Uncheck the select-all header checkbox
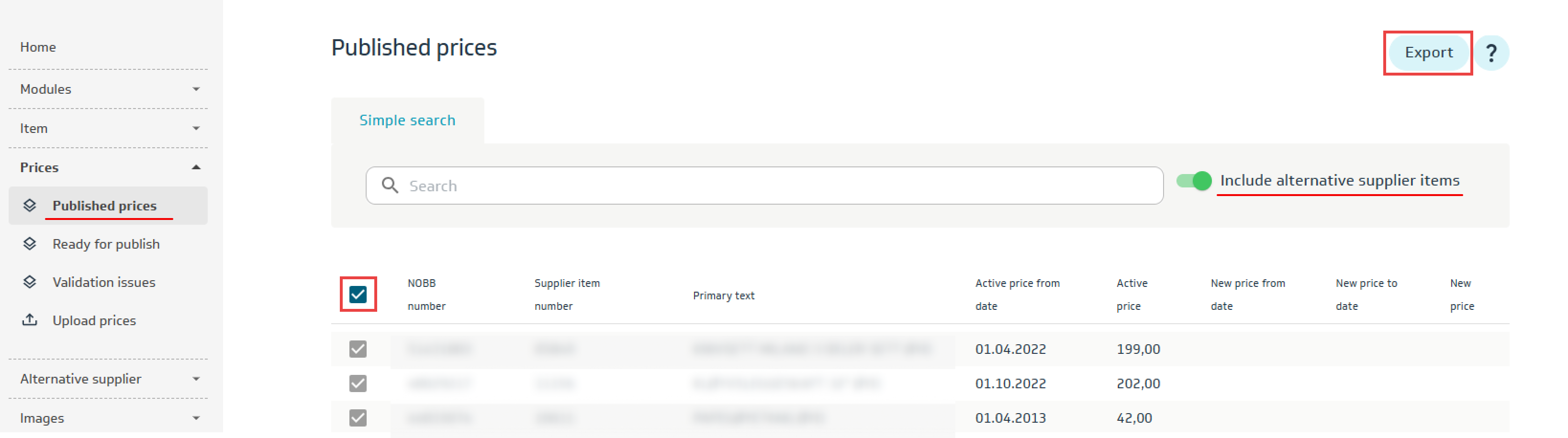This screenshot has width=1568, height=438. 358,295
